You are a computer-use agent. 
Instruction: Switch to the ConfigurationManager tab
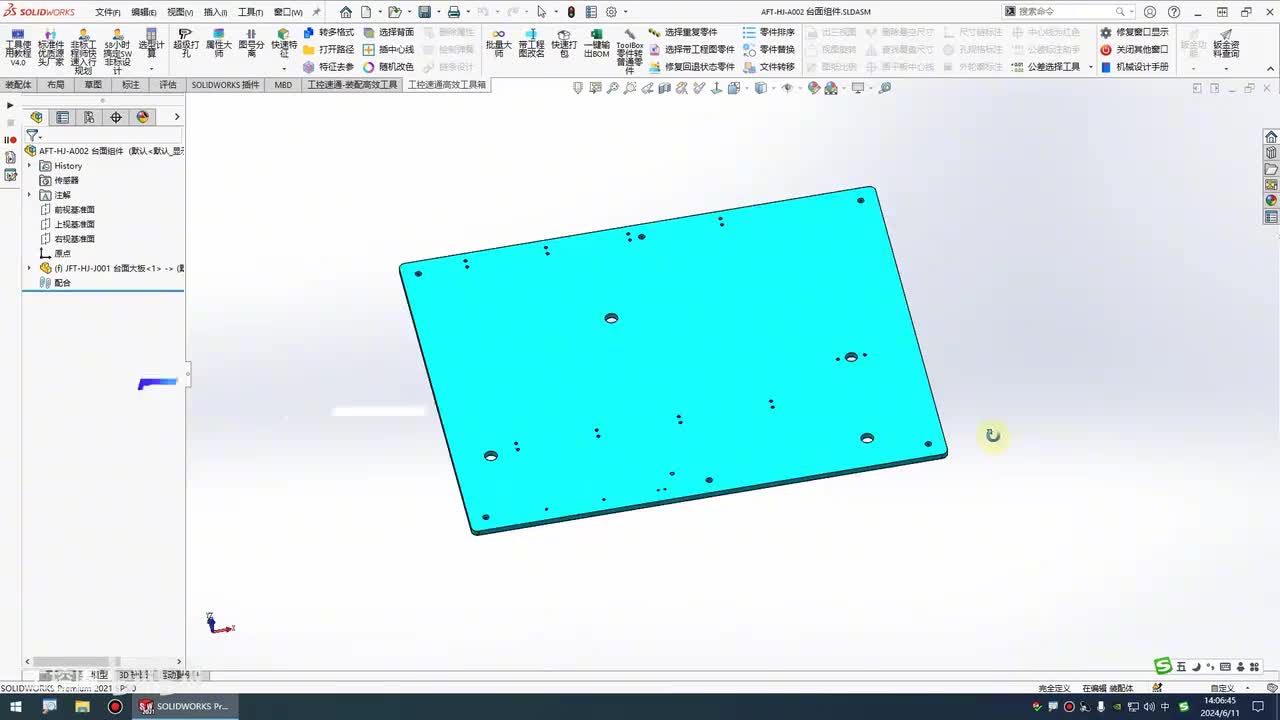pyautogui.click(x=89, y=117)
